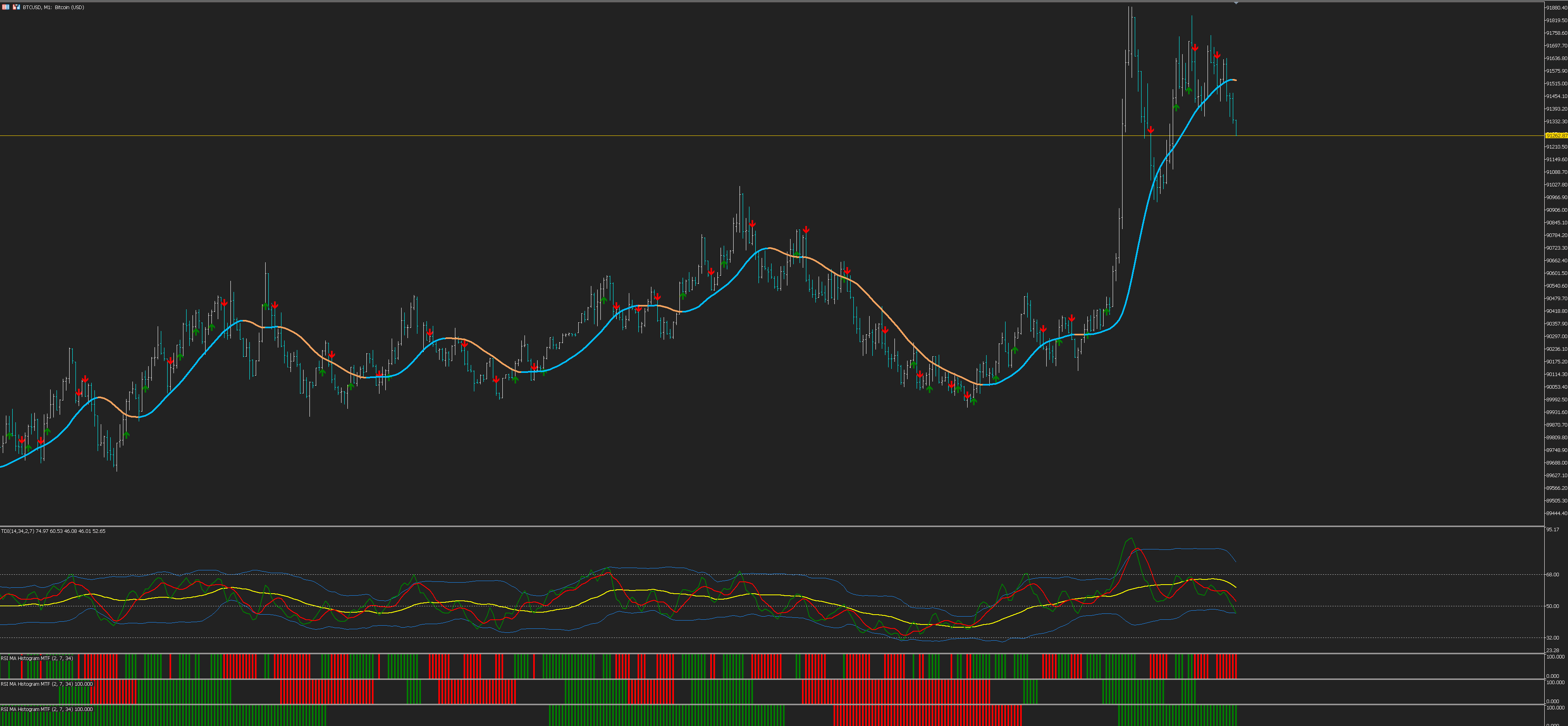
Task: Select the leftmost red down arrow signal
Action: click(x=22, y=440)
